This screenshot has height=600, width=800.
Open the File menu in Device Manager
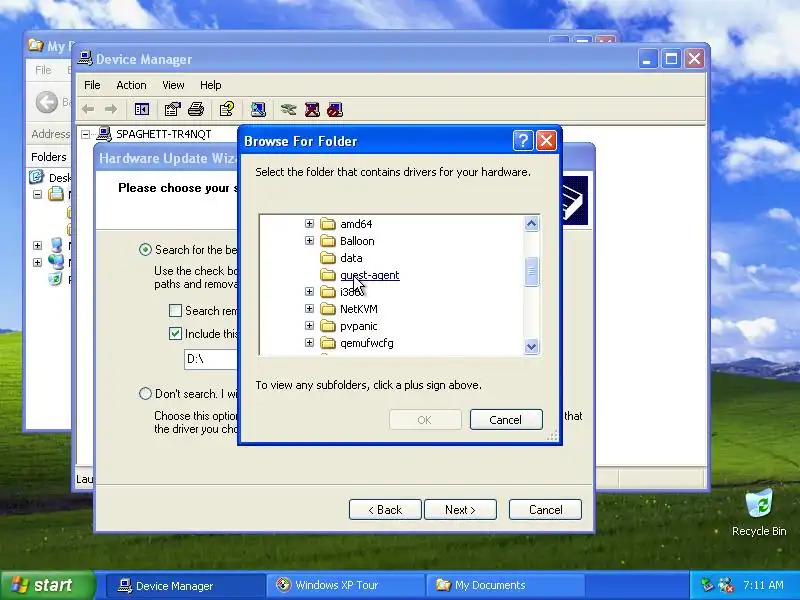click(x=92, y=85)
